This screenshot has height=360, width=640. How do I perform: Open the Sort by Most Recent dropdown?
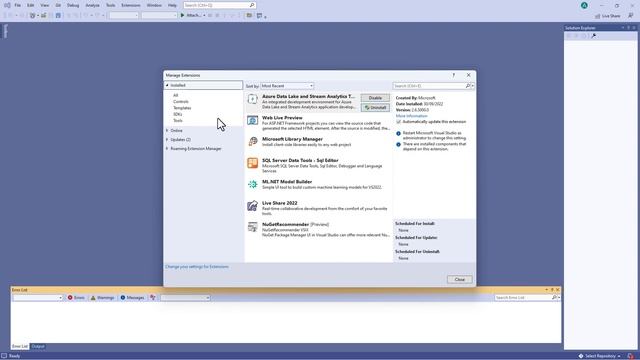point(287,86)
